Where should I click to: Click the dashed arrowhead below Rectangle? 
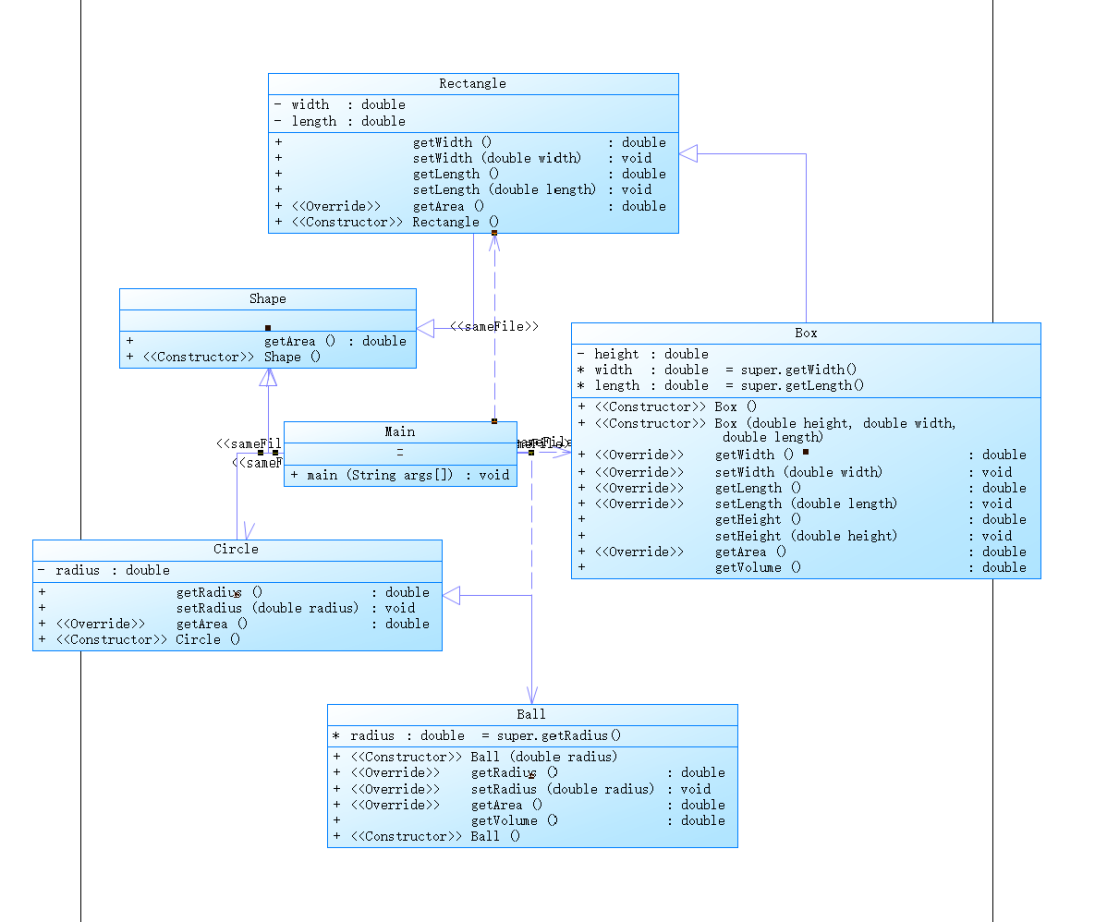pyautogui.click(x=494, y=243)
